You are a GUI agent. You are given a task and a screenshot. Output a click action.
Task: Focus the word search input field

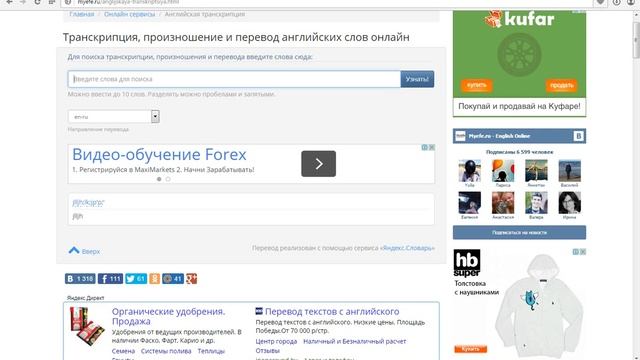pyautogui.click(x=234, y=79)
